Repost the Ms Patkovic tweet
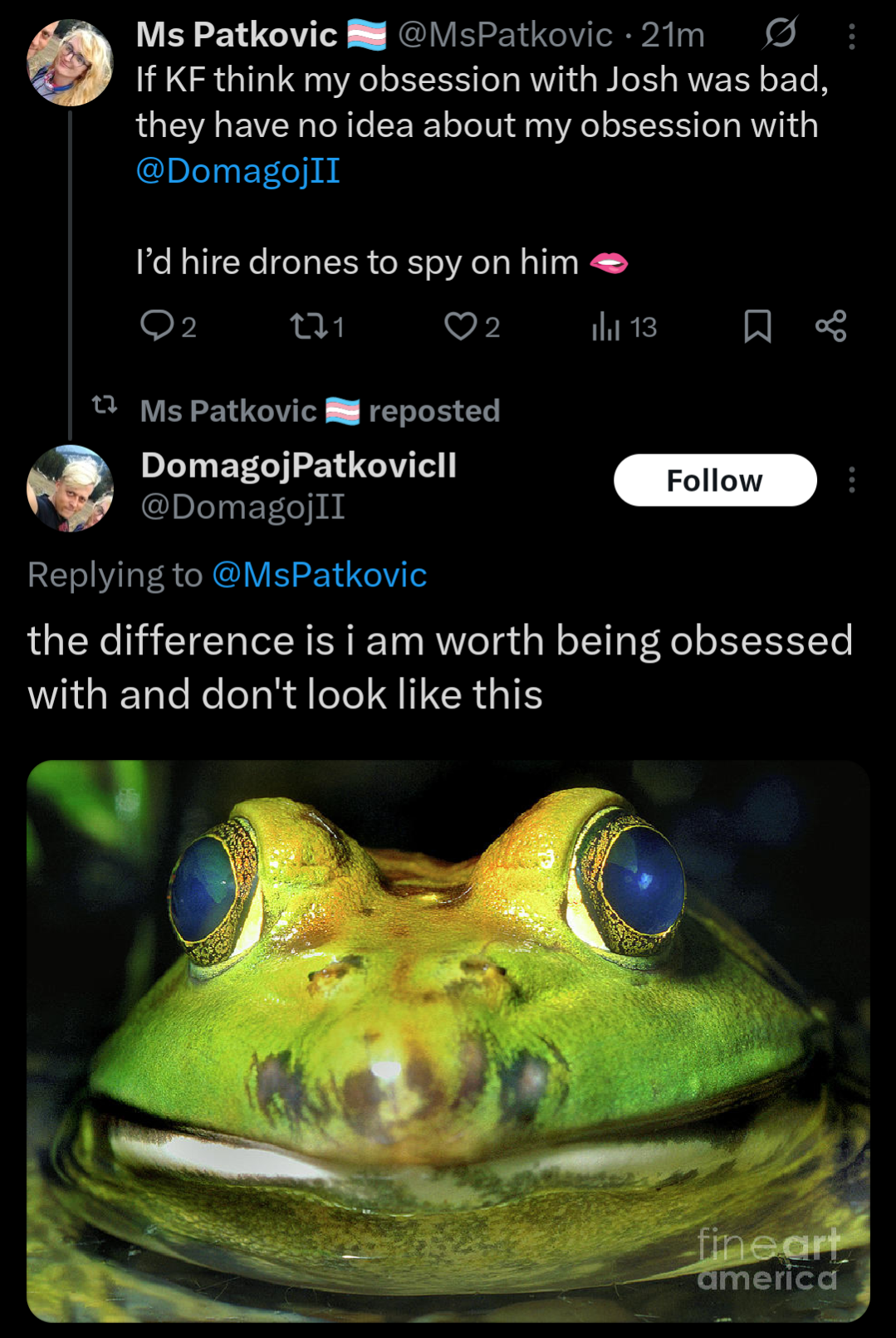 pos(309,326)
